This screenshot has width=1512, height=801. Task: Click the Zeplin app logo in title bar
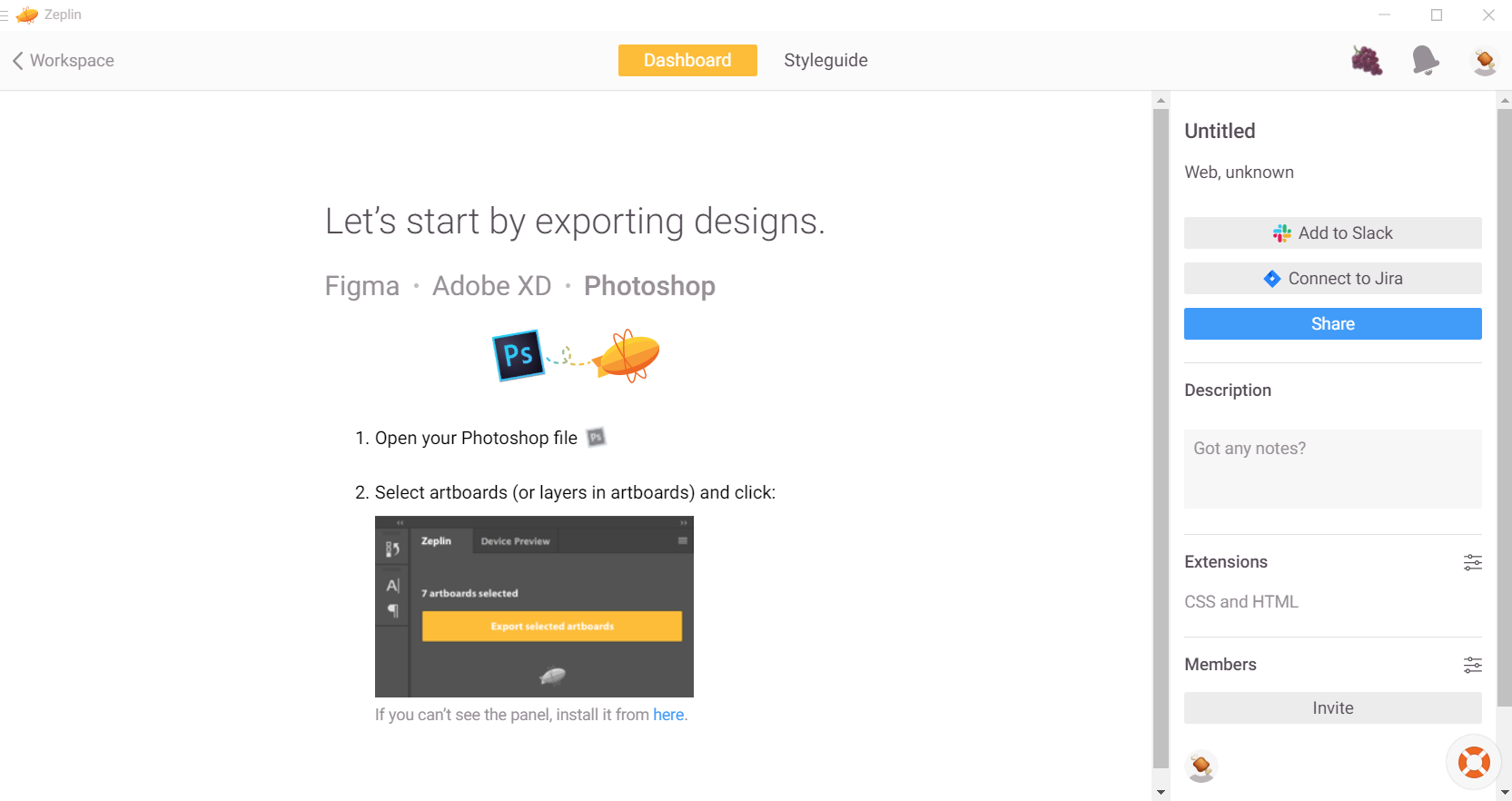coord(27,15)
